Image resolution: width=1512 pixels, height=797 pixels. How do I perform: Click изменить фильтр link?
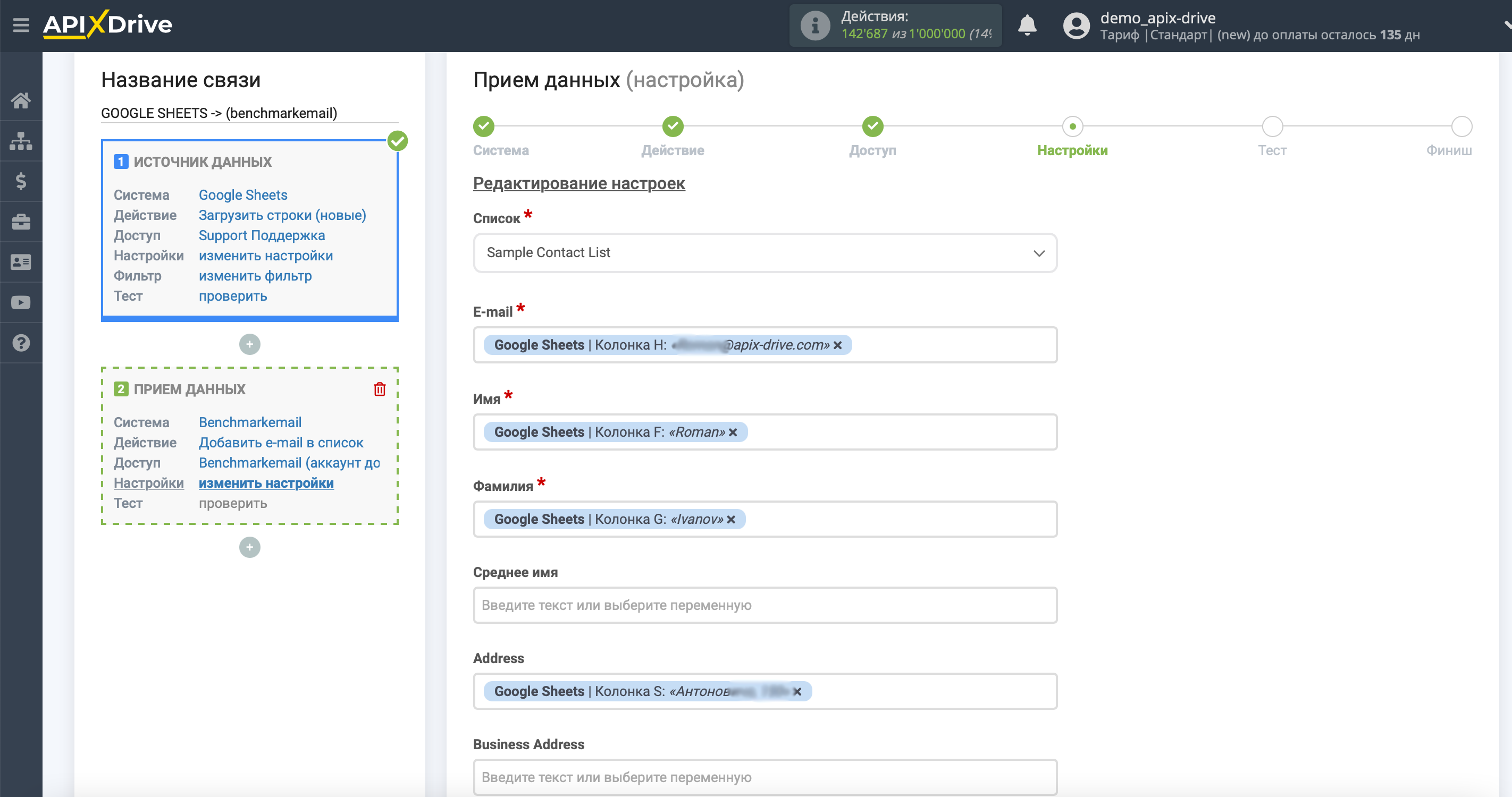(255, 276)
